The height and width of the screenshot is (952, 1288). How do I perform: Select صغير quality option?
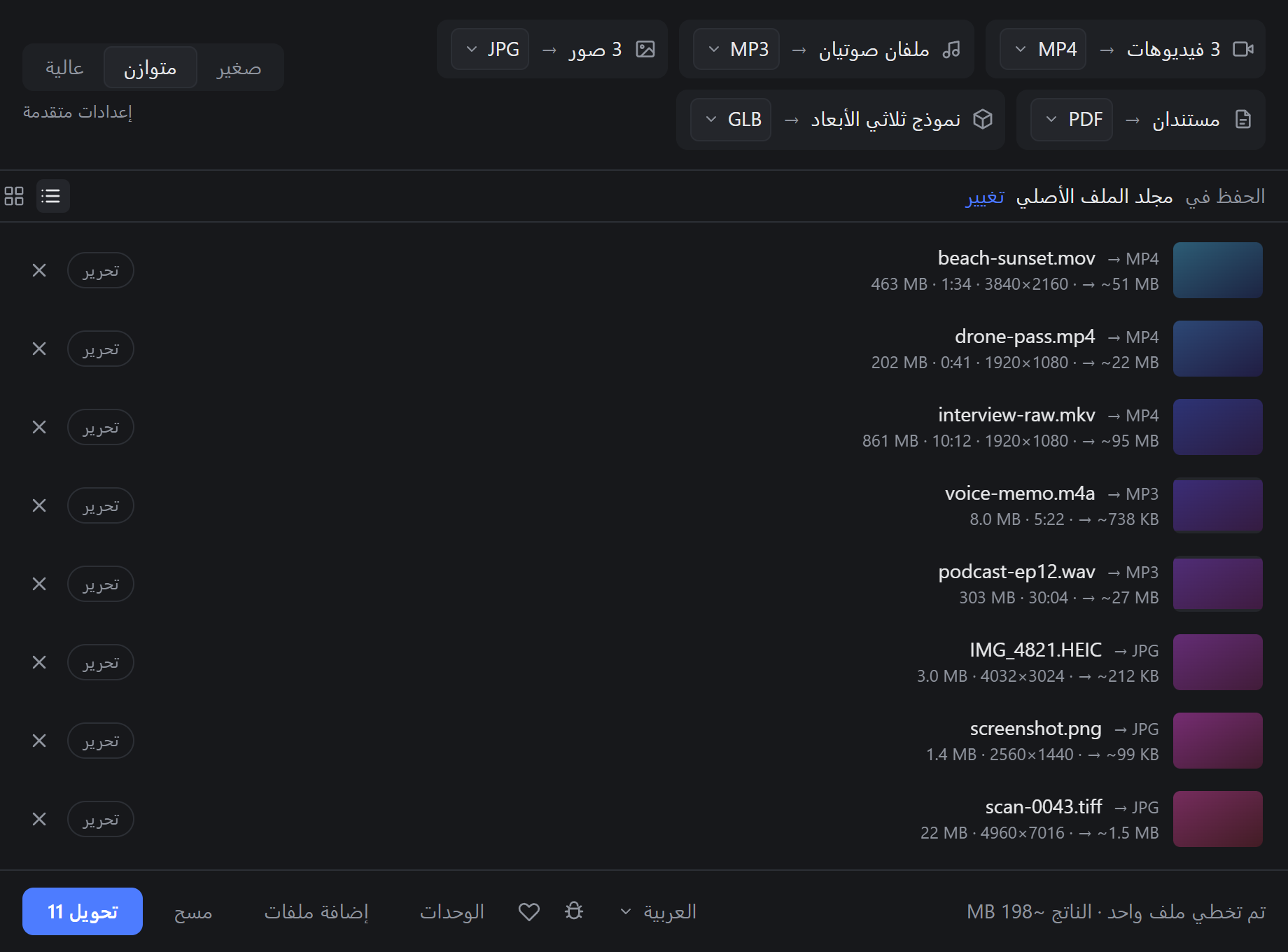click(x=239, y=67)
